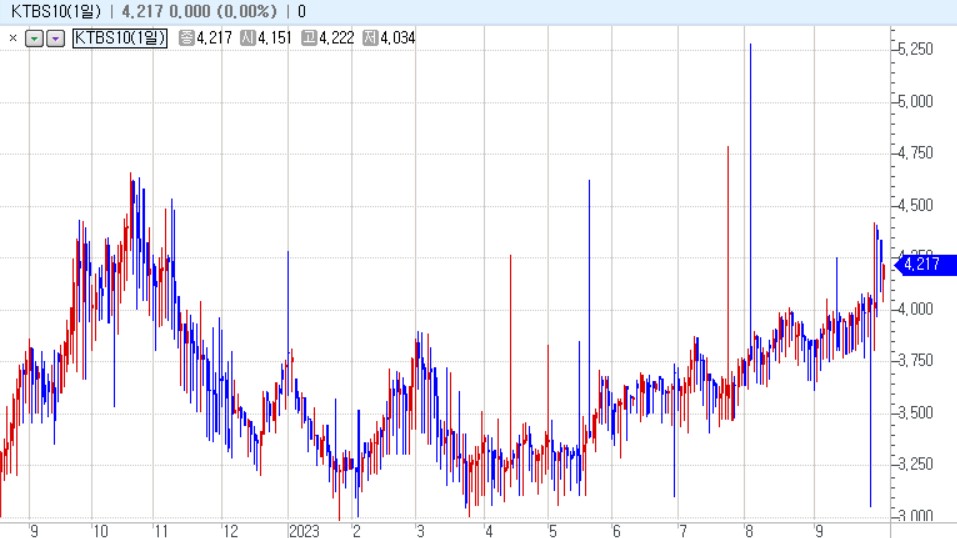The image size is (957, 538).
Task: Click the 종 closing price badge
Action: click(x=187, y=38)
